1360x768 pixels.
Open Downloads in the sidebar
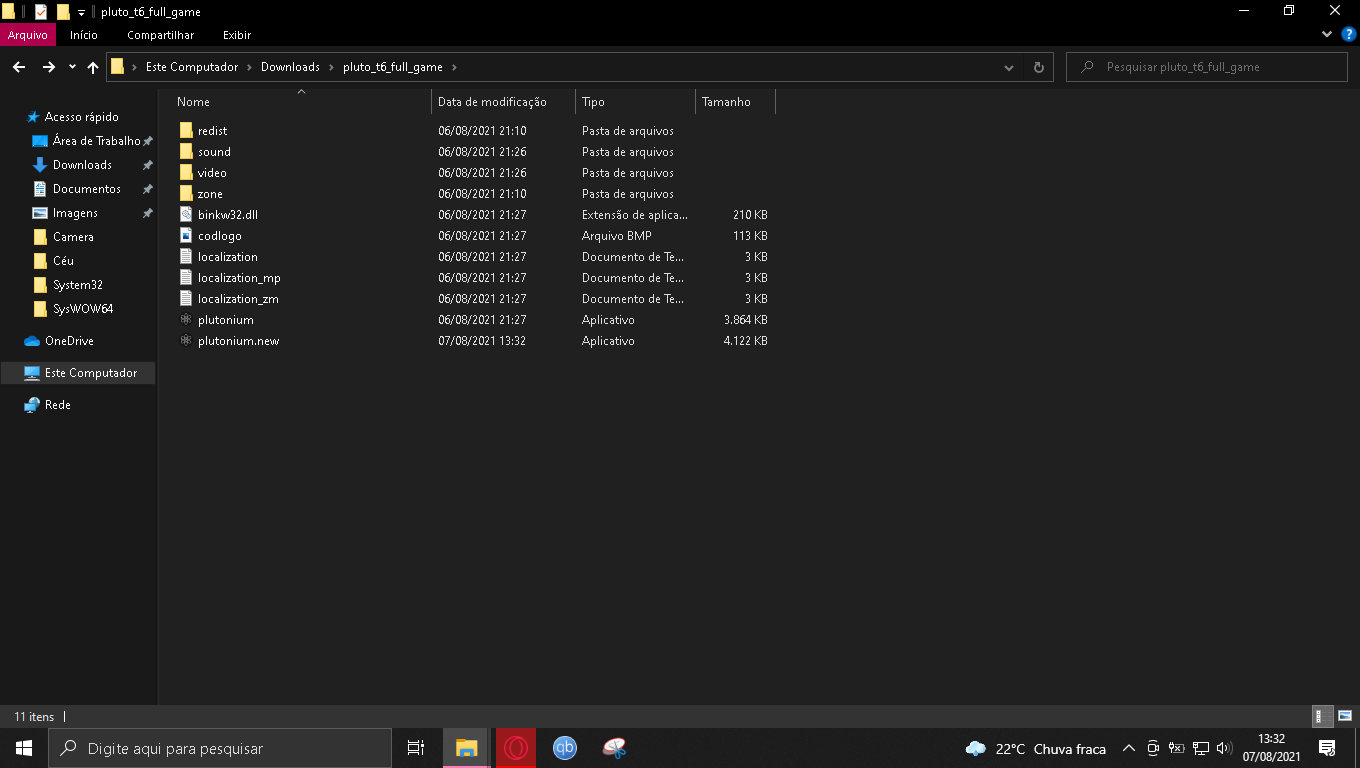[82, 165]
